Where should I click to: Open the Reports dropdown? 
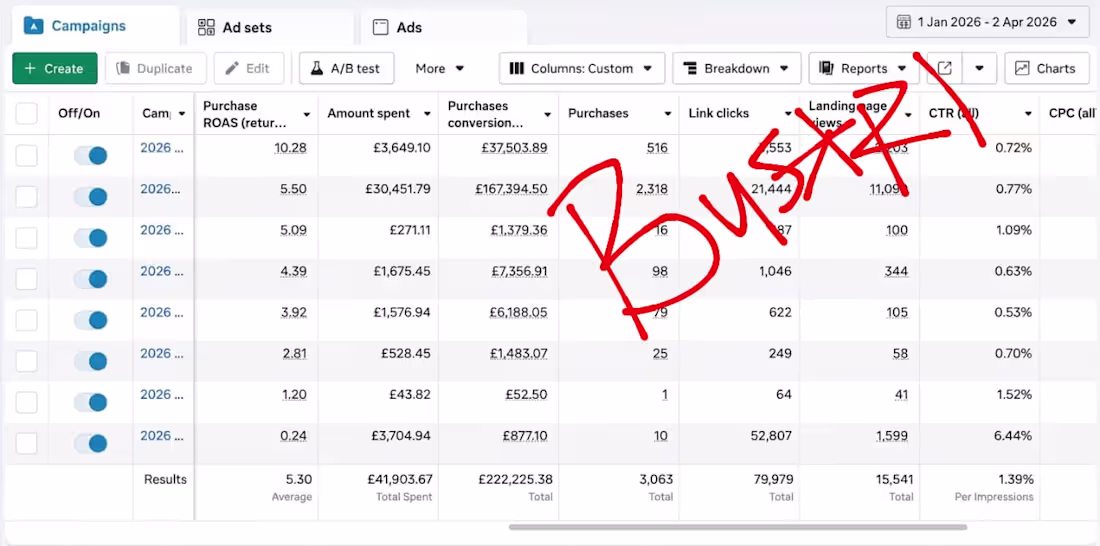[x=864, y=69]
